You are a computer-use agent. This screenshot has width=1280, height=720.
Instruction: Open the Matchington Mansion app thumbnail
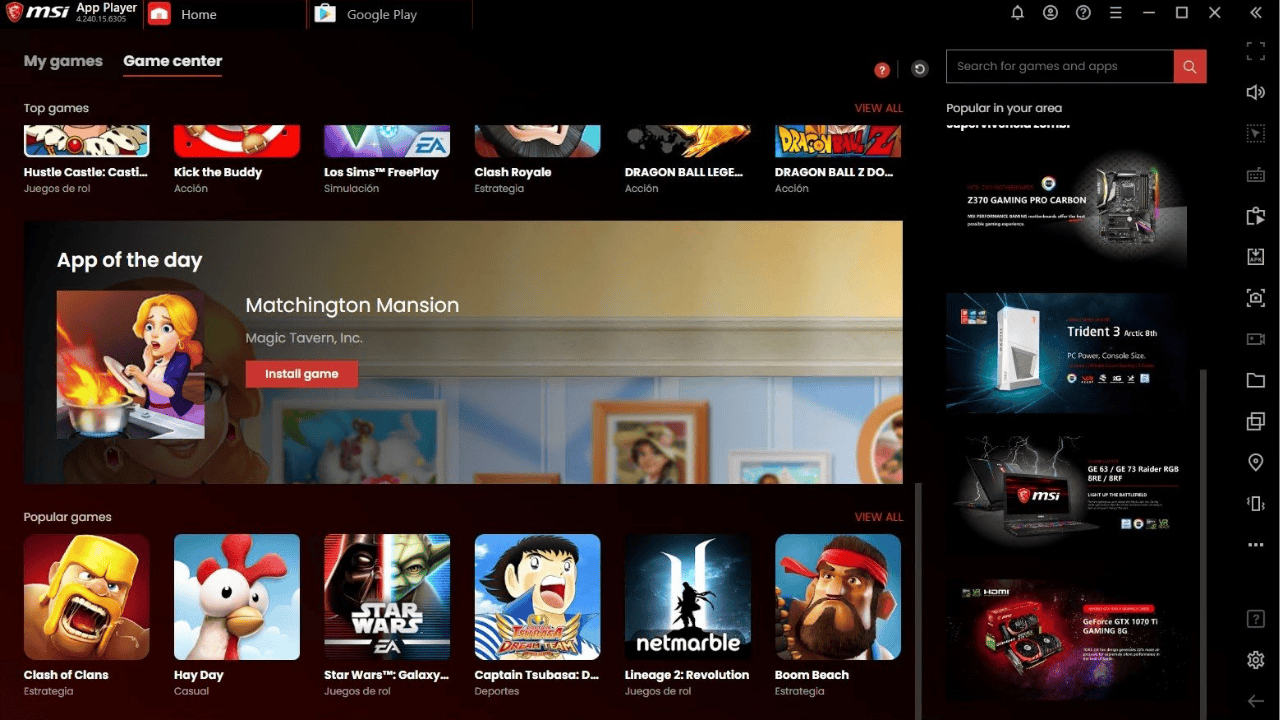coord(131,365)
